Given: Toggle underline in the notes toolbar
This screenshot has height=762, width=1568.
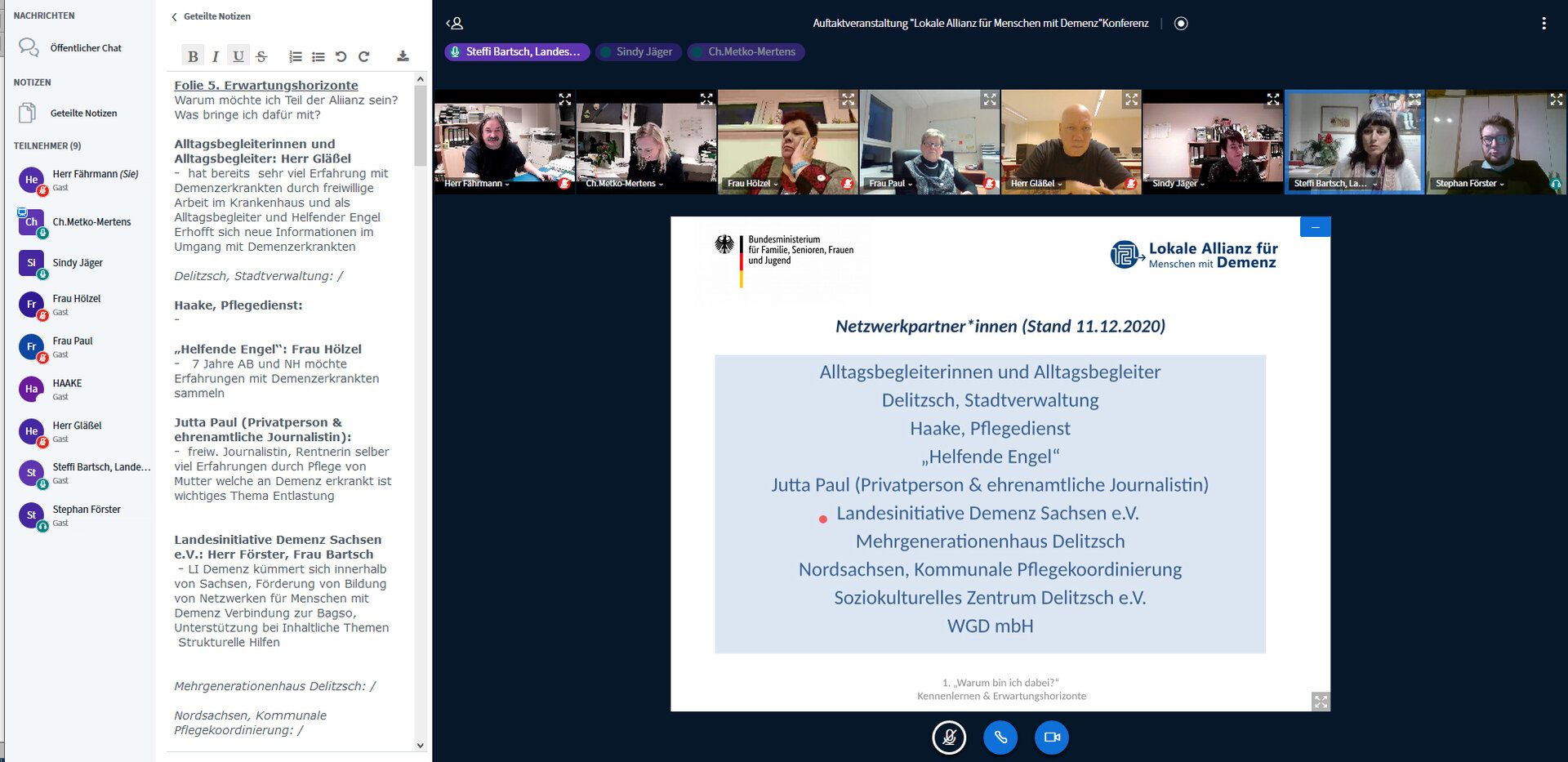Looking at the screenshot, I should tap(238, 56).
